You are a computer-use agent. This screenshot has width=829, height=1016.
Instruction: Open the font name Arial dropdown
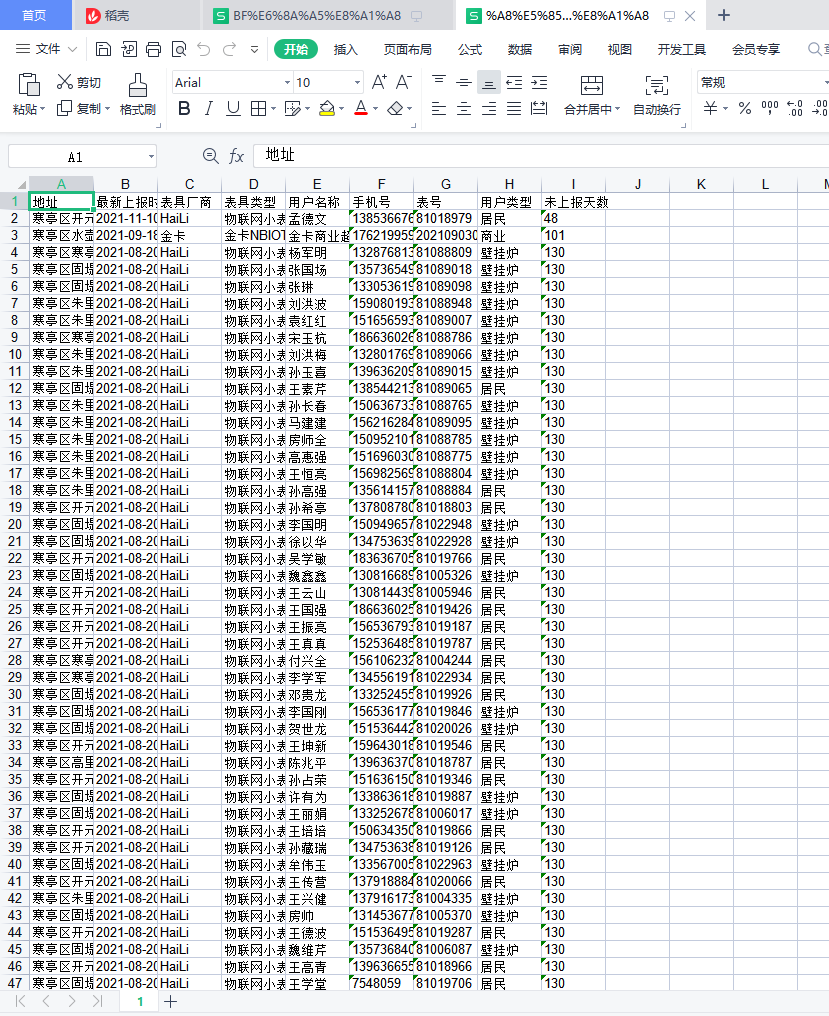tap(287, 82)
